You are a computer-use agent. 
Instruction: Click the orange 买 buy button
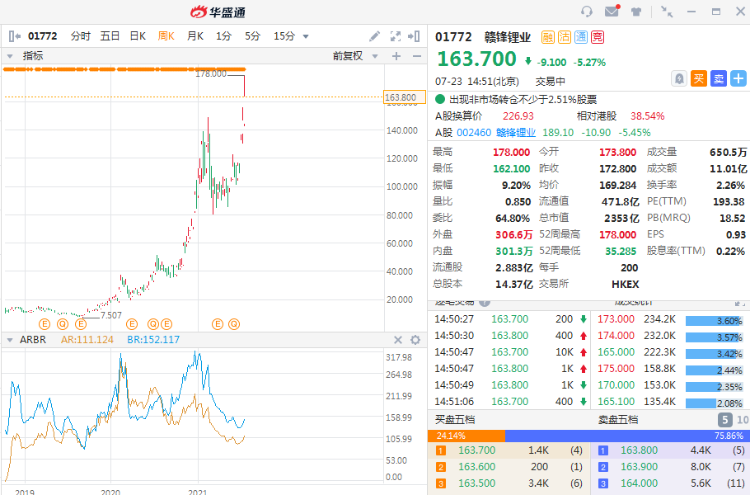coord(699,78)
